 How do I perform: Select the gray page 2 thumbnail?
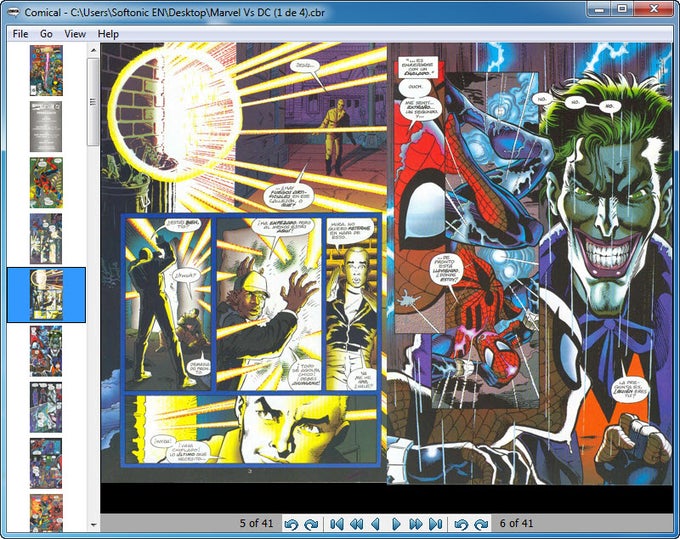[46, 127]
